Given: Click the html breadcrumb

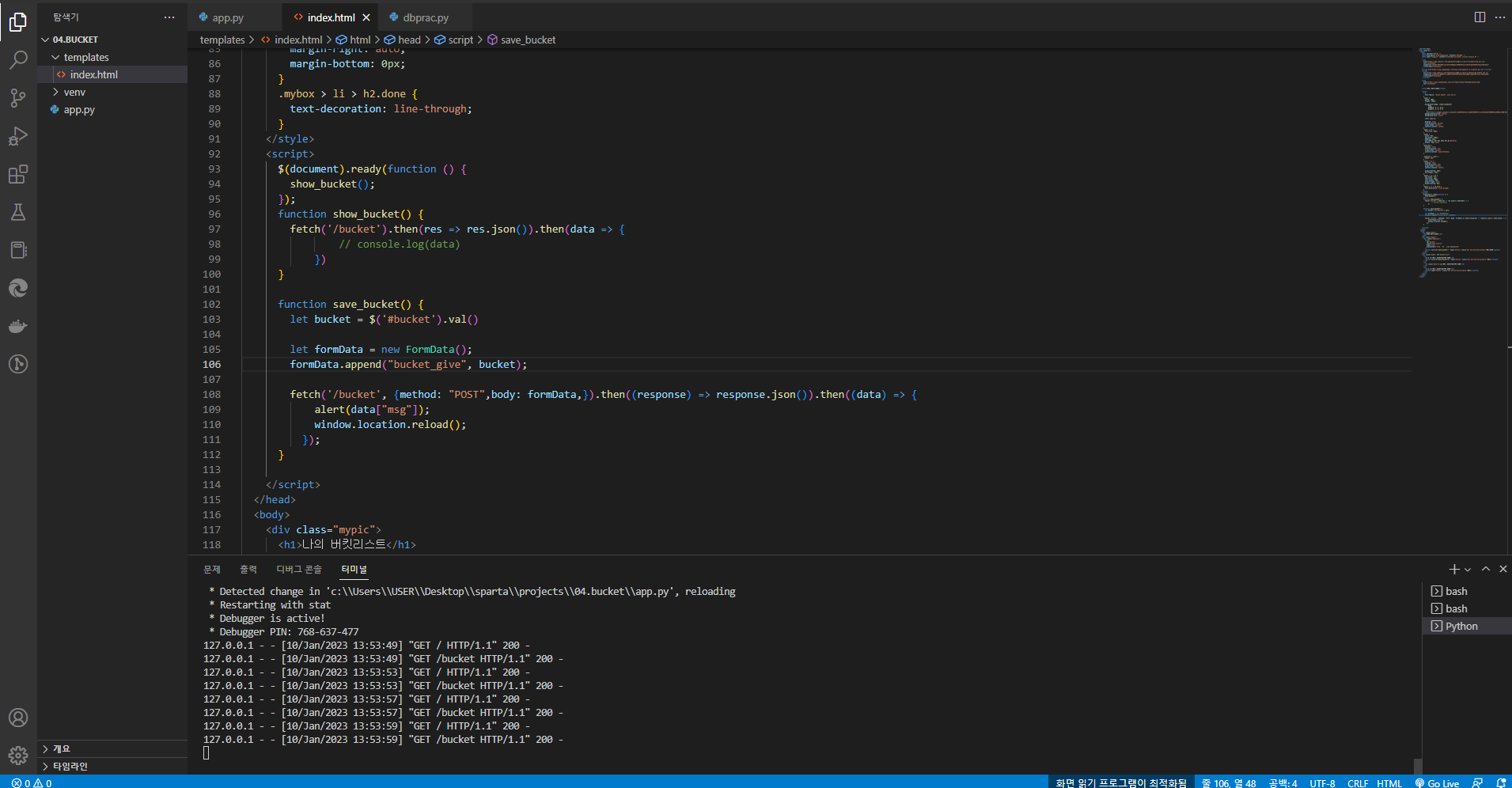Looking at the screenshot, I should [x=354, y=40].
